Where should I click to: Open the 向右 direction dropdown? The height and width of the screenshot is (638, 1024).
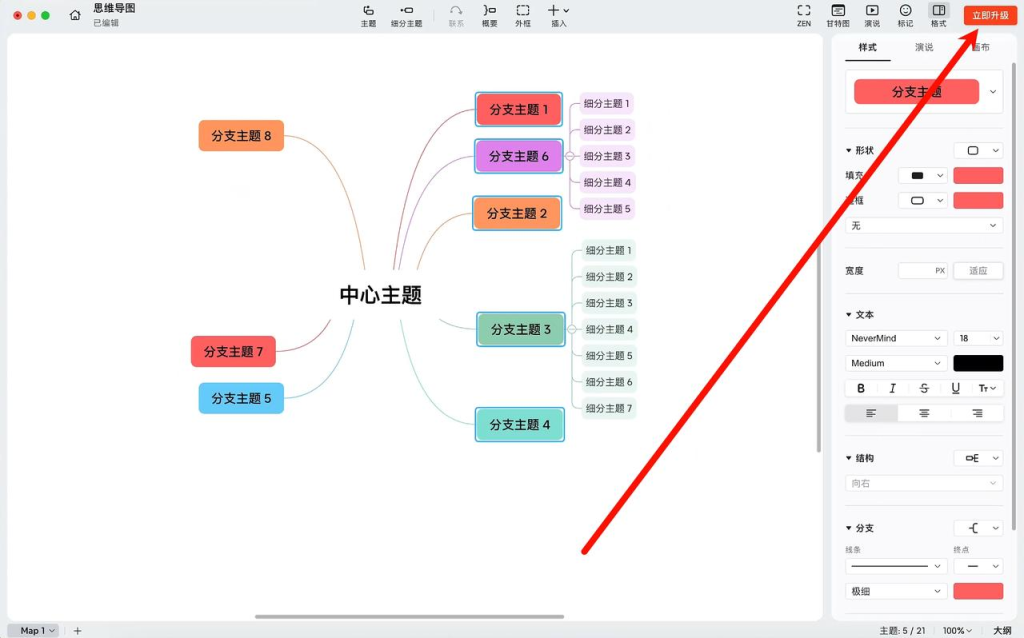pyautogui.click(x=923, y=483)
